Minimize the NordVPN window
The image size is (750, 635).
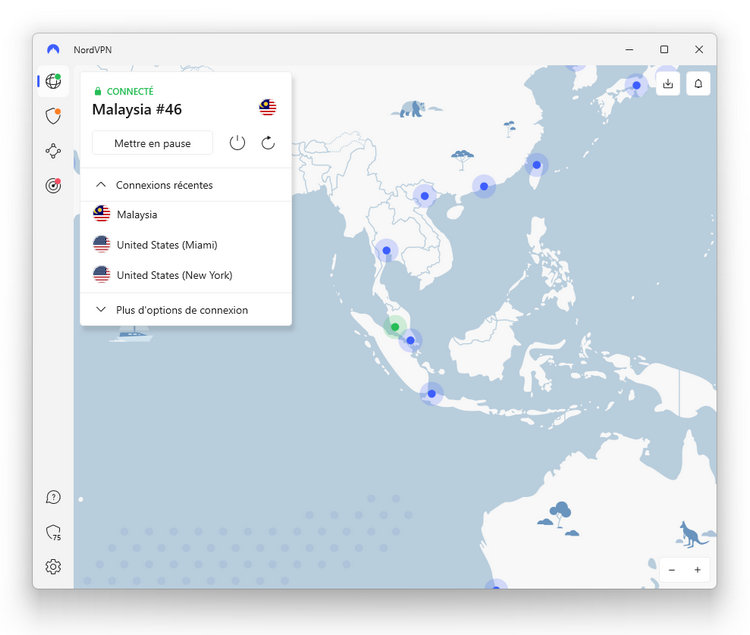pyautogui.click(x=629, y=49)
